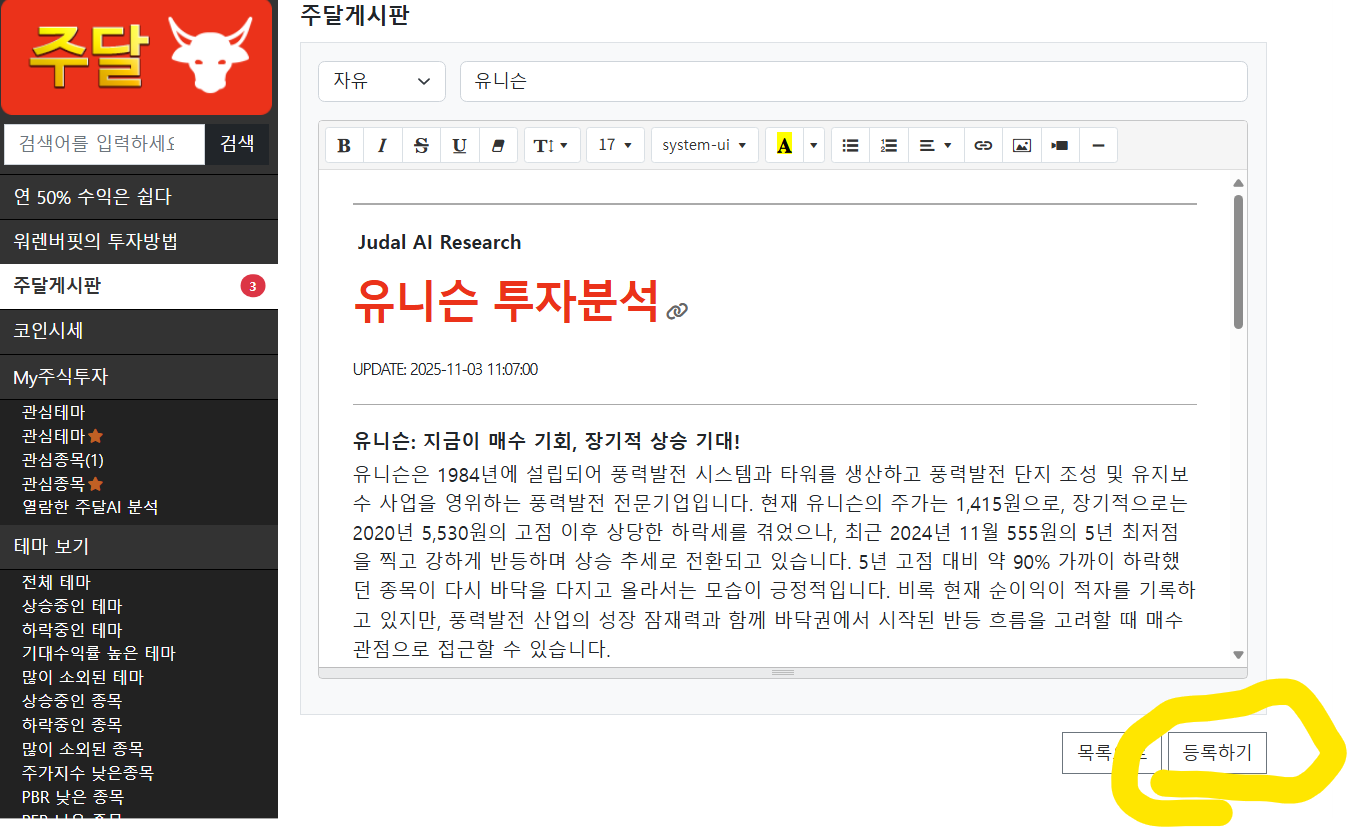Click the underline formatting icon

pyautogui.click(x=460, y=146)
